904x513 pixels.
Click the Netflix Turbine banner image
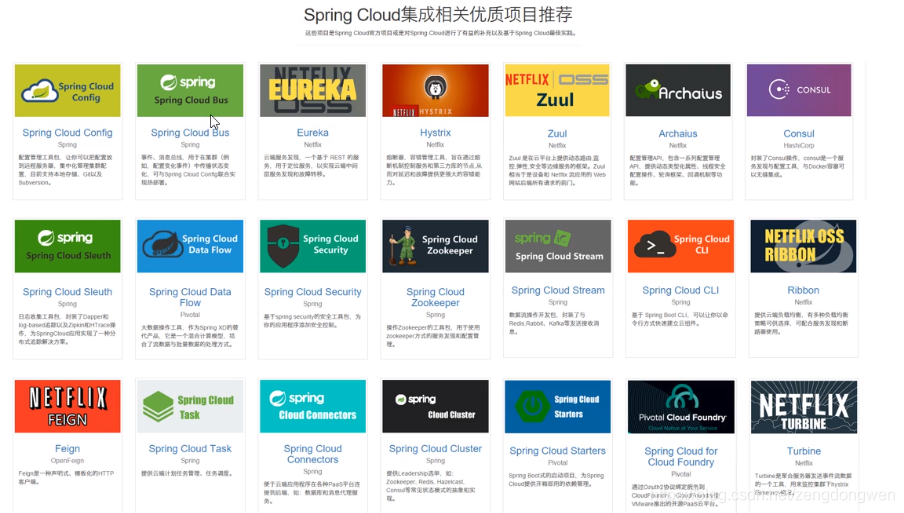[804, 407]
